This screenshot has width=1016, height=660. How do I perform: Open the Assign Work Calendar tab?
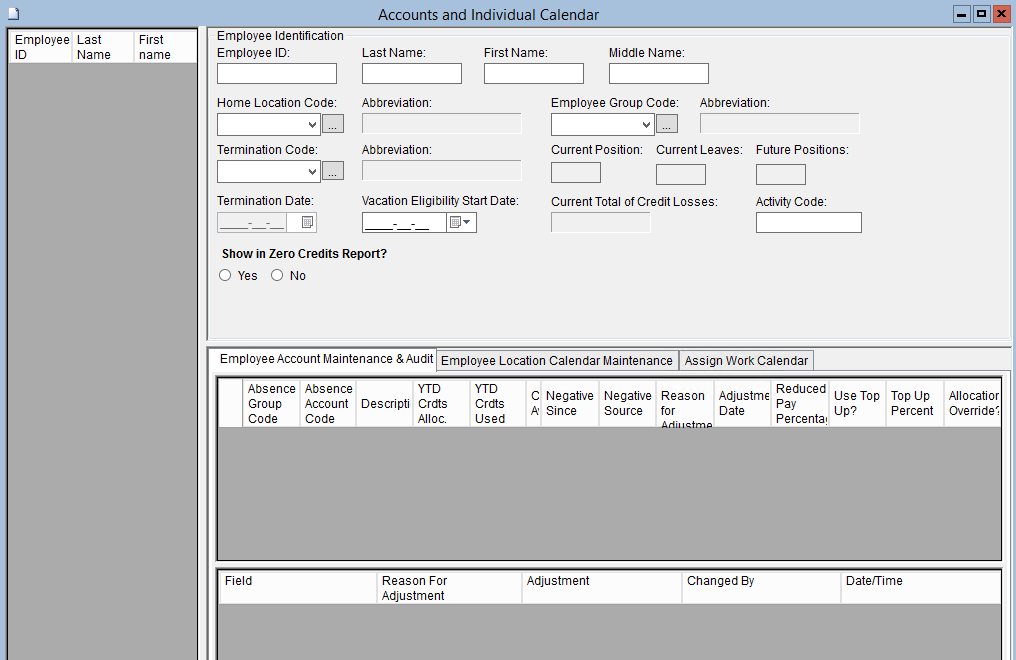tap(746, 360)
